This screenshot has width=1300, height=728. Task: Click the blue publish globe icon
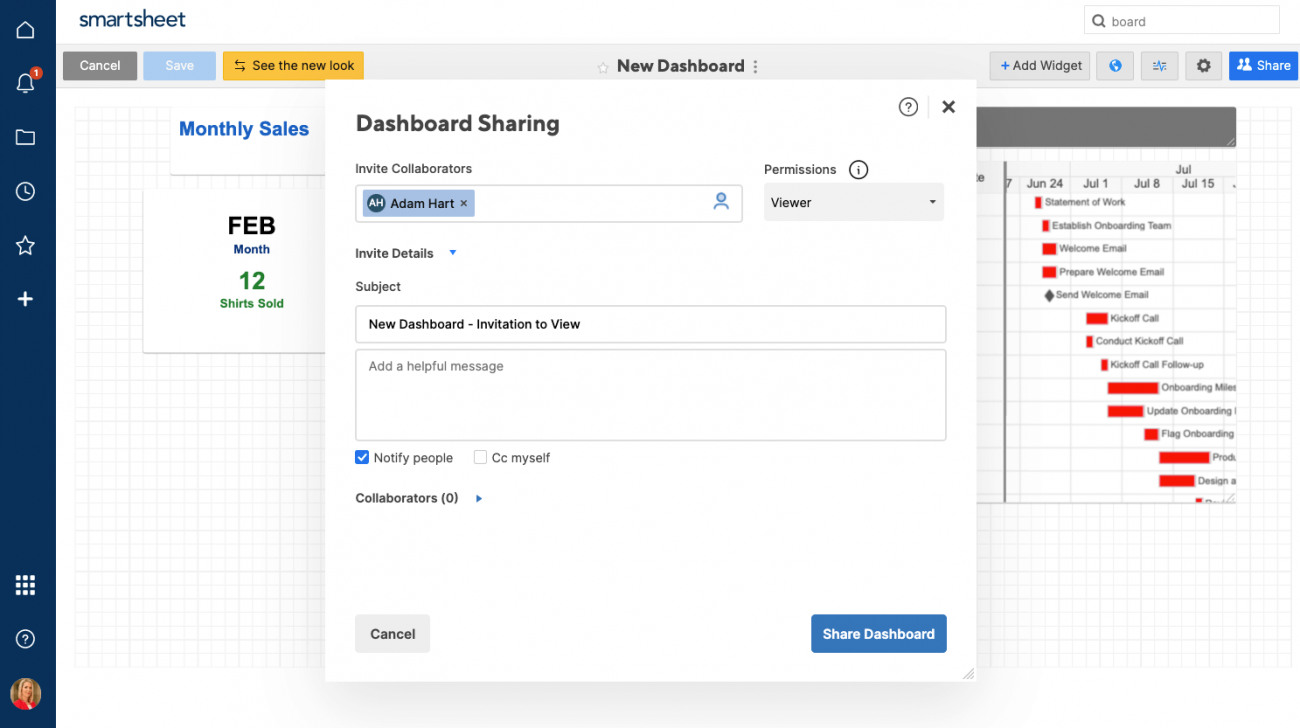1114,65
